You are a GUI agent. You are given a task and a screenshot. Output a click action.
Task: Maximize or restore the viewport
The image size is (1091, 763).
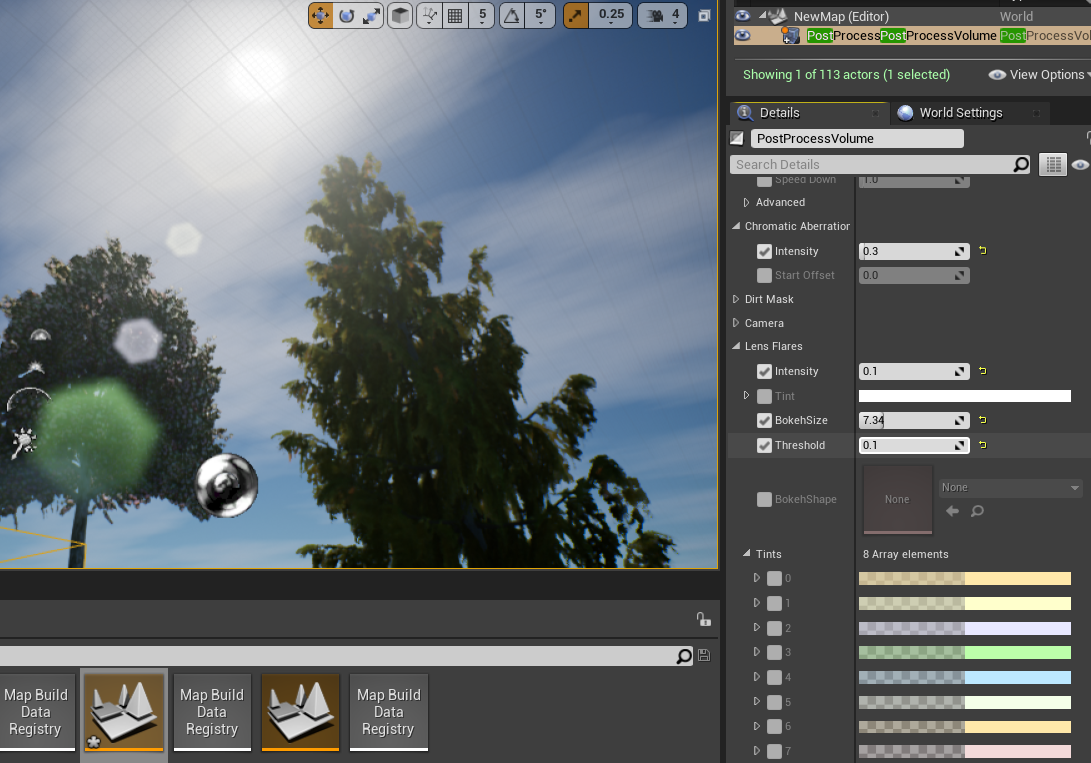(704, 15)
